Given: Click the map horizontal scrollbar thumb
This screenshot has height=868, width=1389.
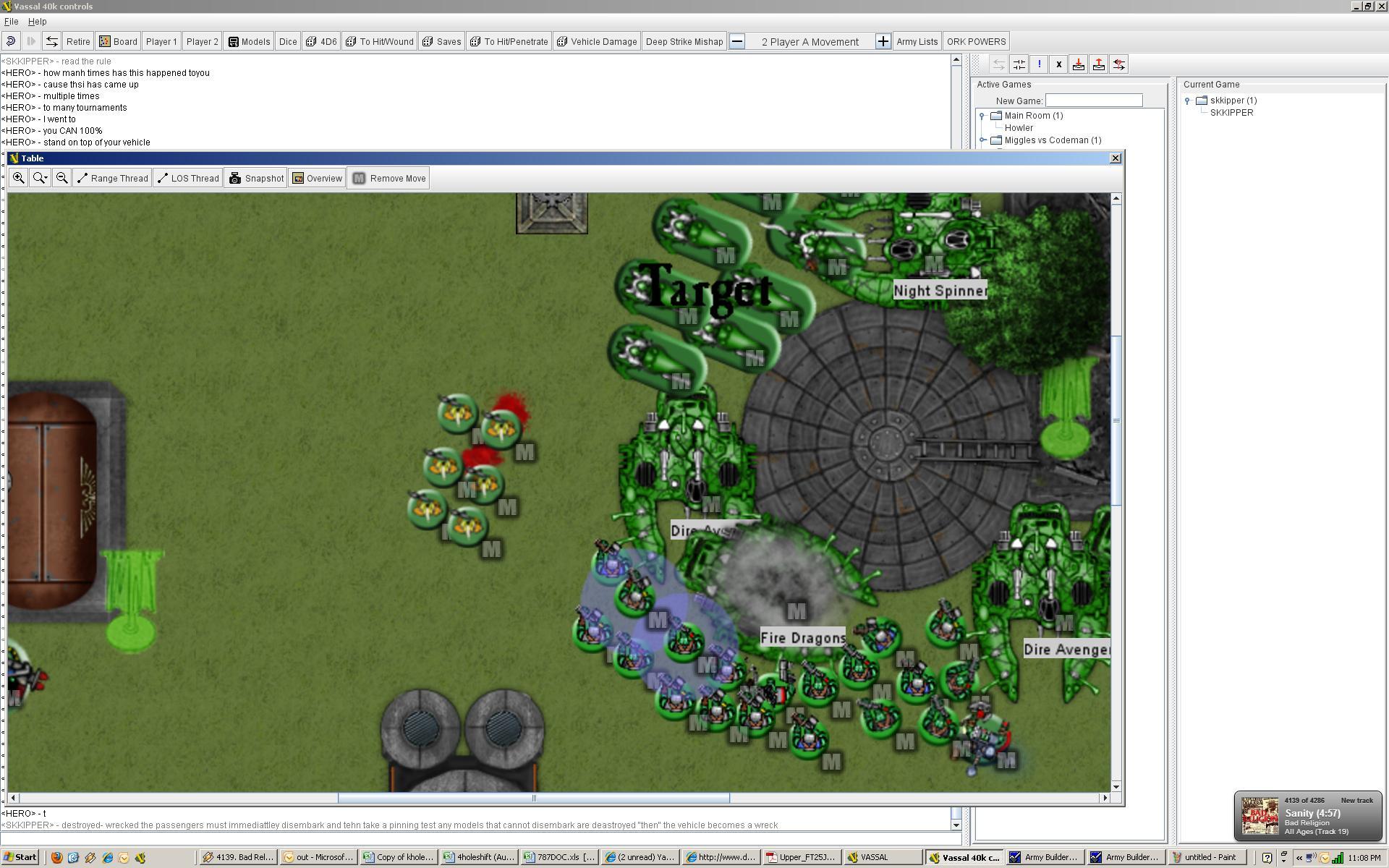Looking at the screenshot, I should [x=534, y=798].
